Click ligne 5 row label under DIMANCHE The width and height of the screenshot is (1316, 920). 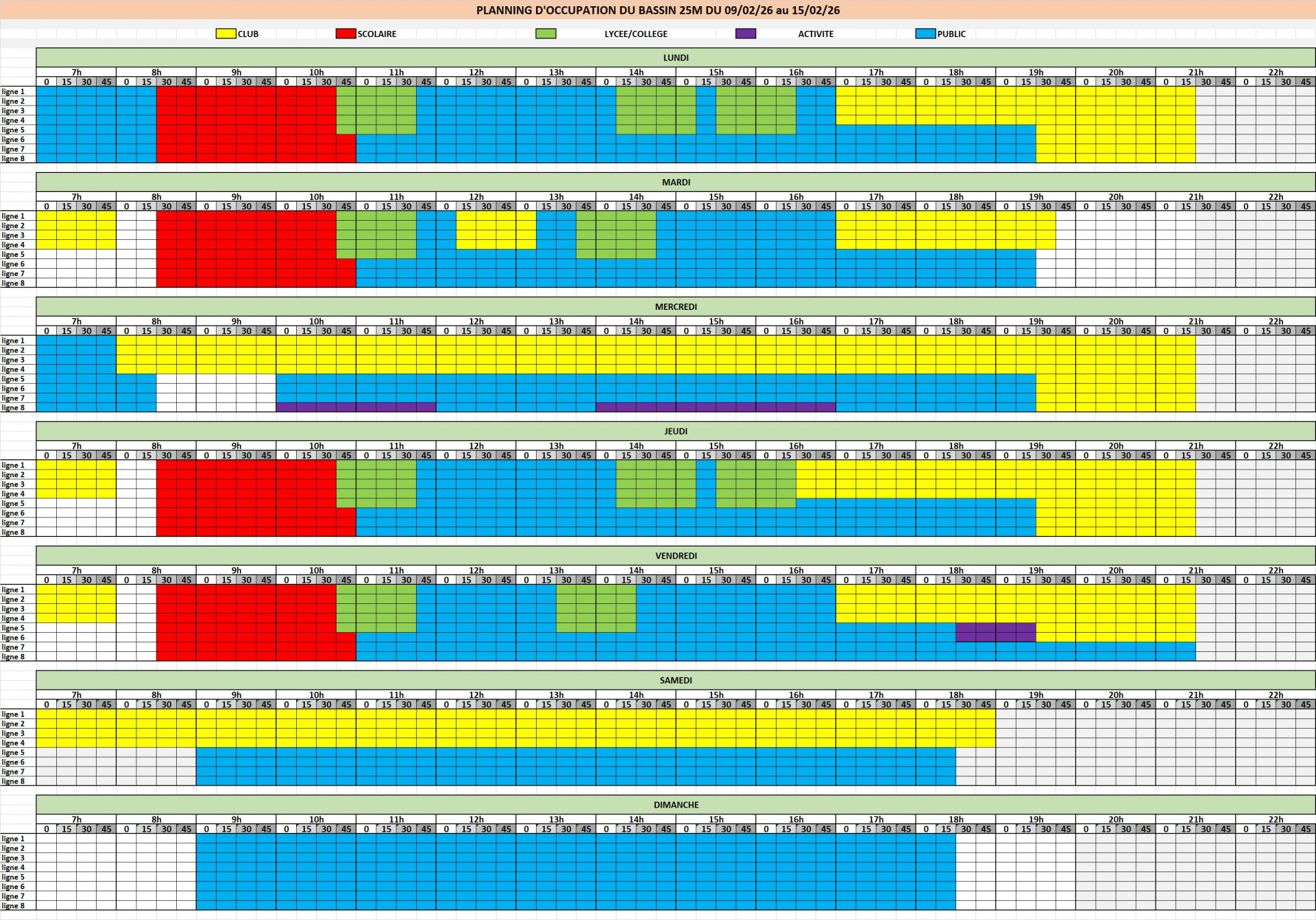[14, 877]
